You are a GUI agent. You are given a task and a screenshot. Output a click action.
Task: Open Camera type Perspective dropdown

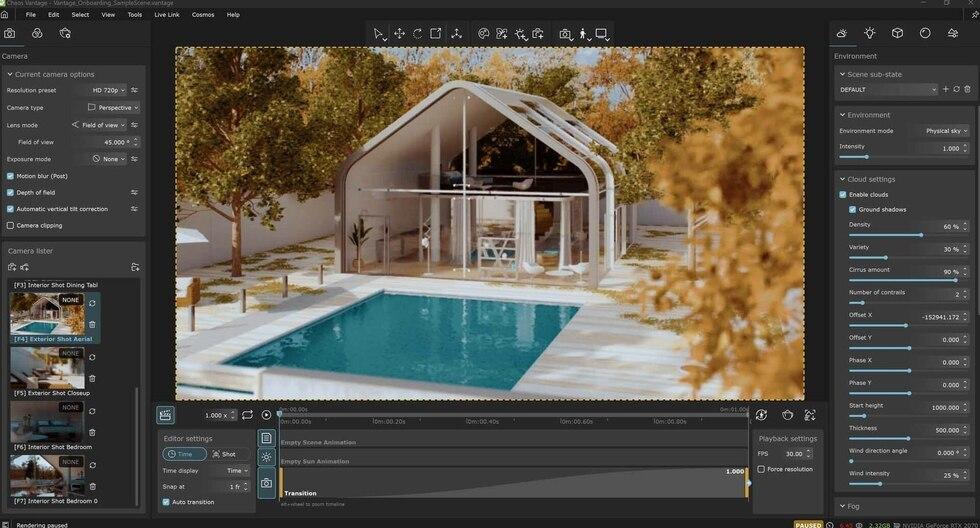[x=112, y=107]
